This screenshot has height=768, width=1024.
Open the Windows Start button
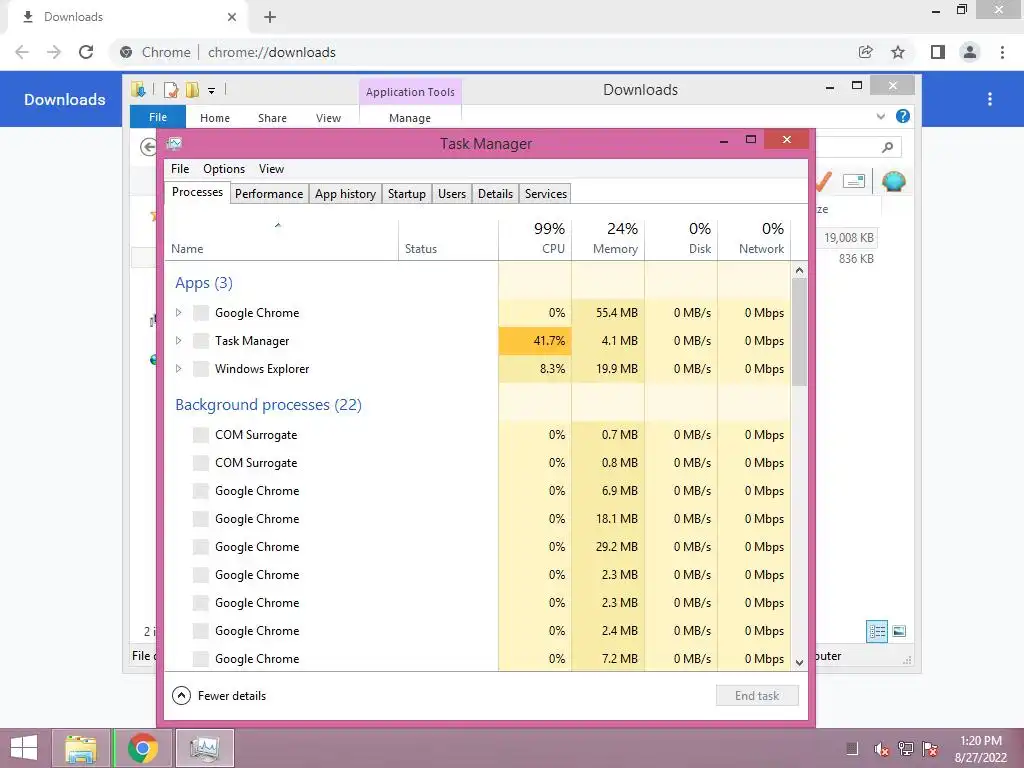24,748
